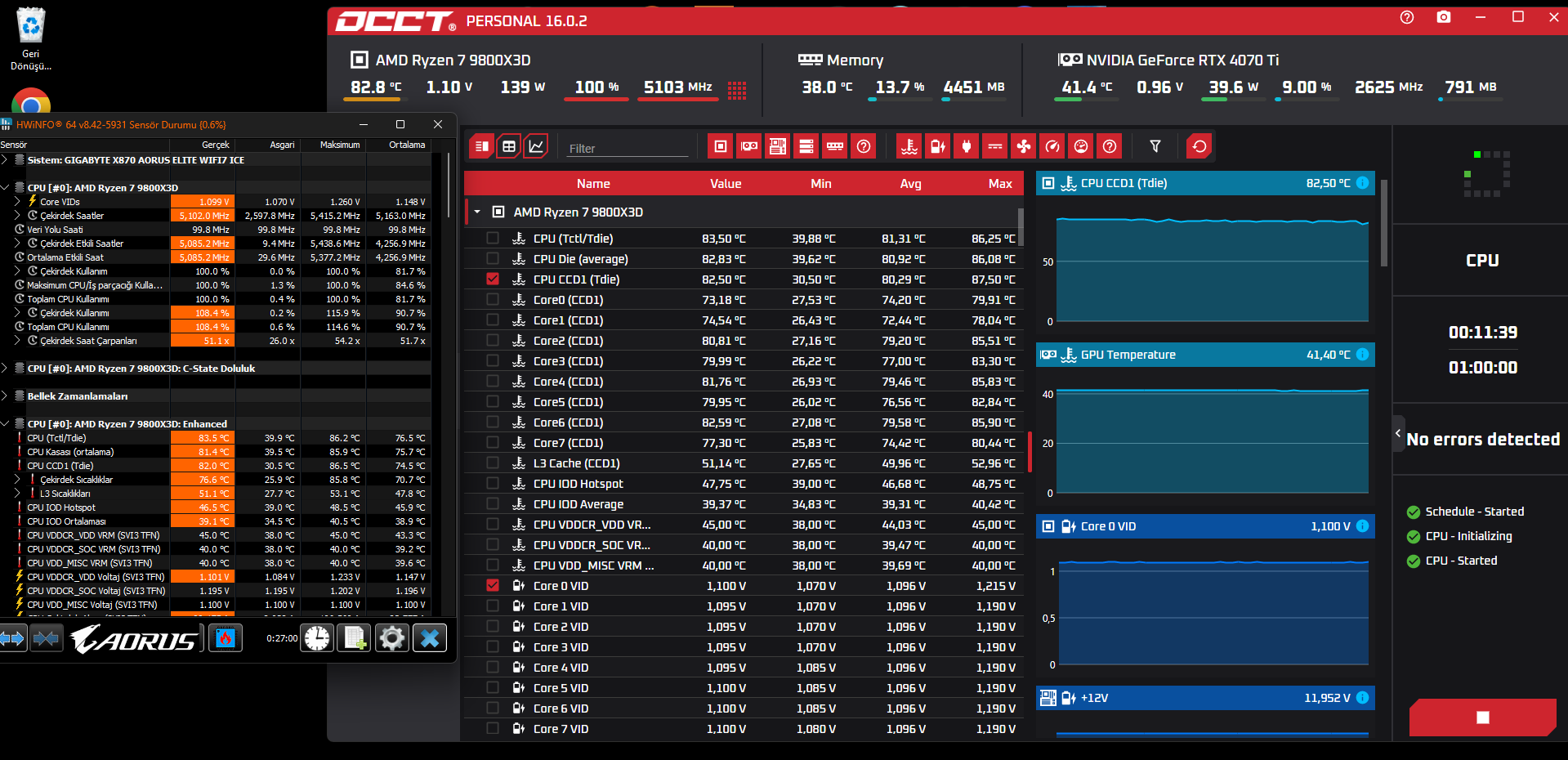Viewport: 1568px width, 760px height.
Task: Check the CPU Die (average) checkbox
Action: coord(492,258)
